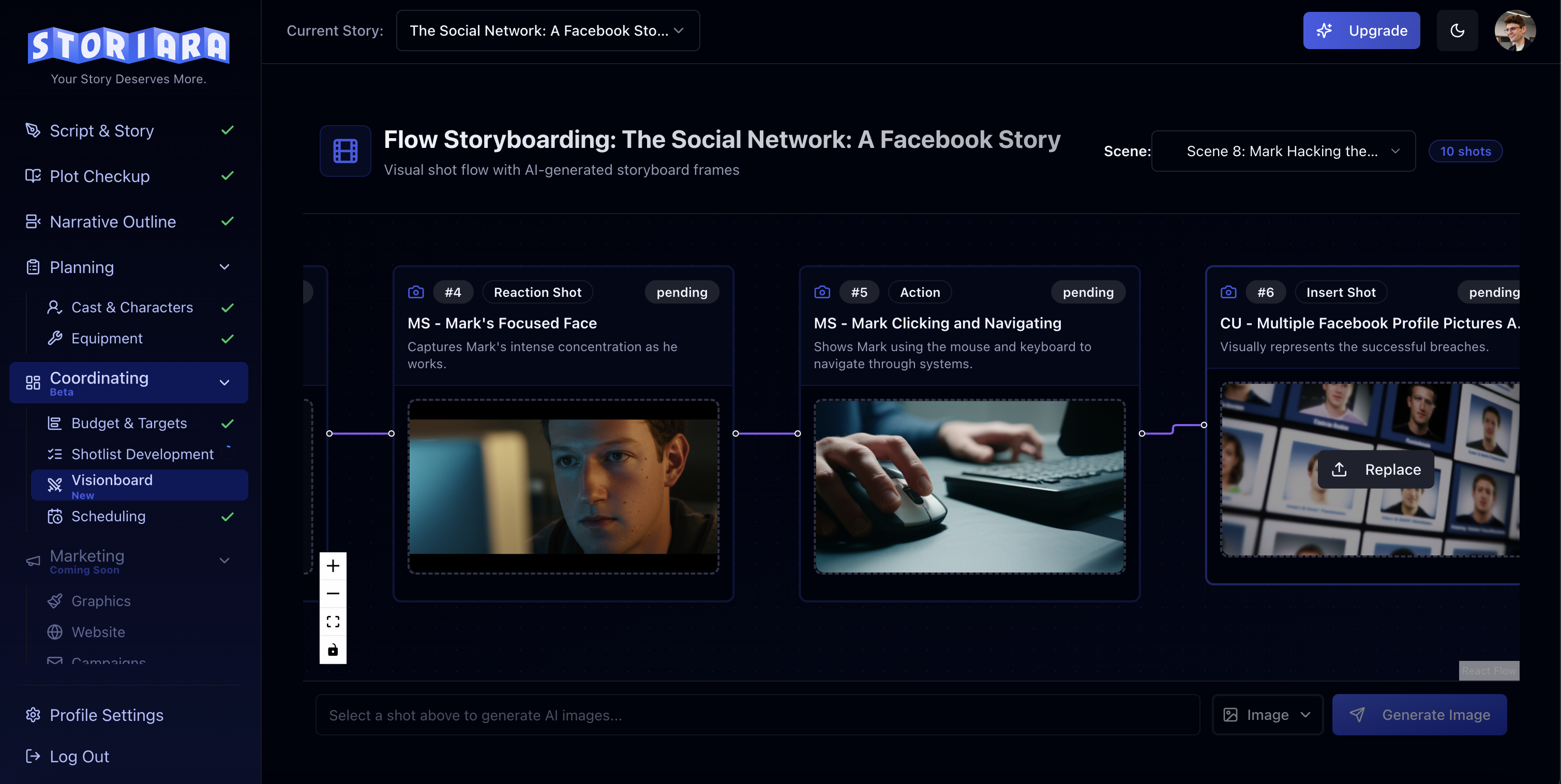The height and width of the screenshot is (784, 1561).
Task: Click camera icon on shot #5
Action: tap(822, 292)
